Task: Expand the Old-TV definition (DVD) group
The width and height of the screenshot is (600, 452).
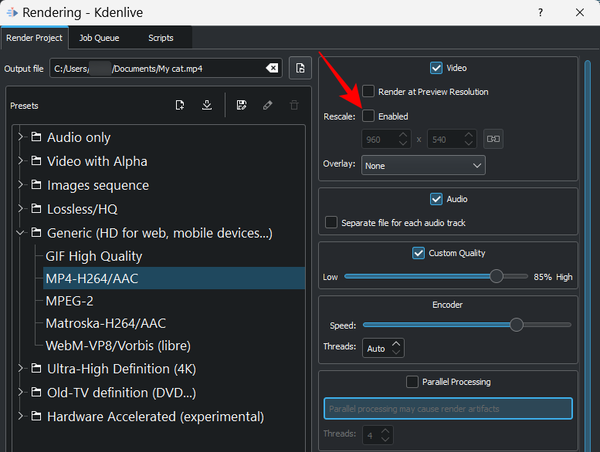Action: click(20, 392)
